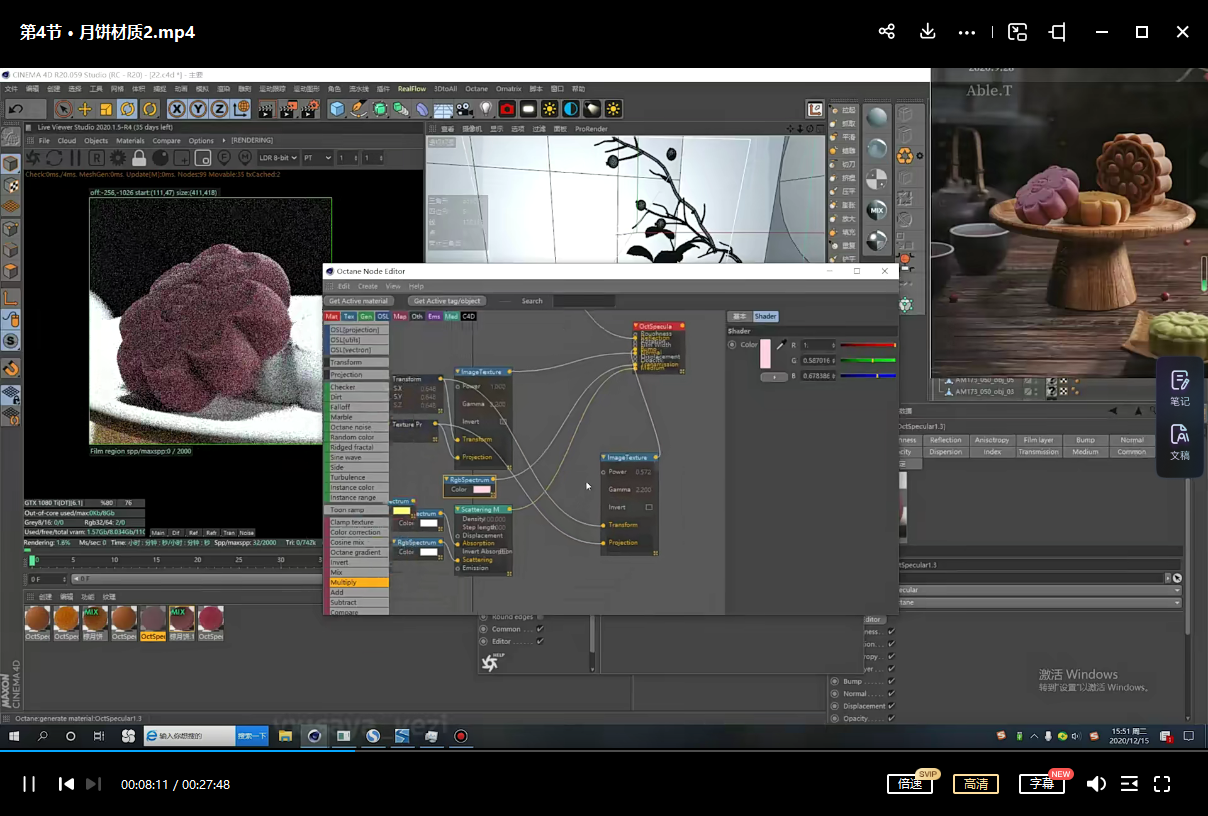Click the download icon in video player
The height and width of the screenshot is (816, 1208).
tap(928, 32)
